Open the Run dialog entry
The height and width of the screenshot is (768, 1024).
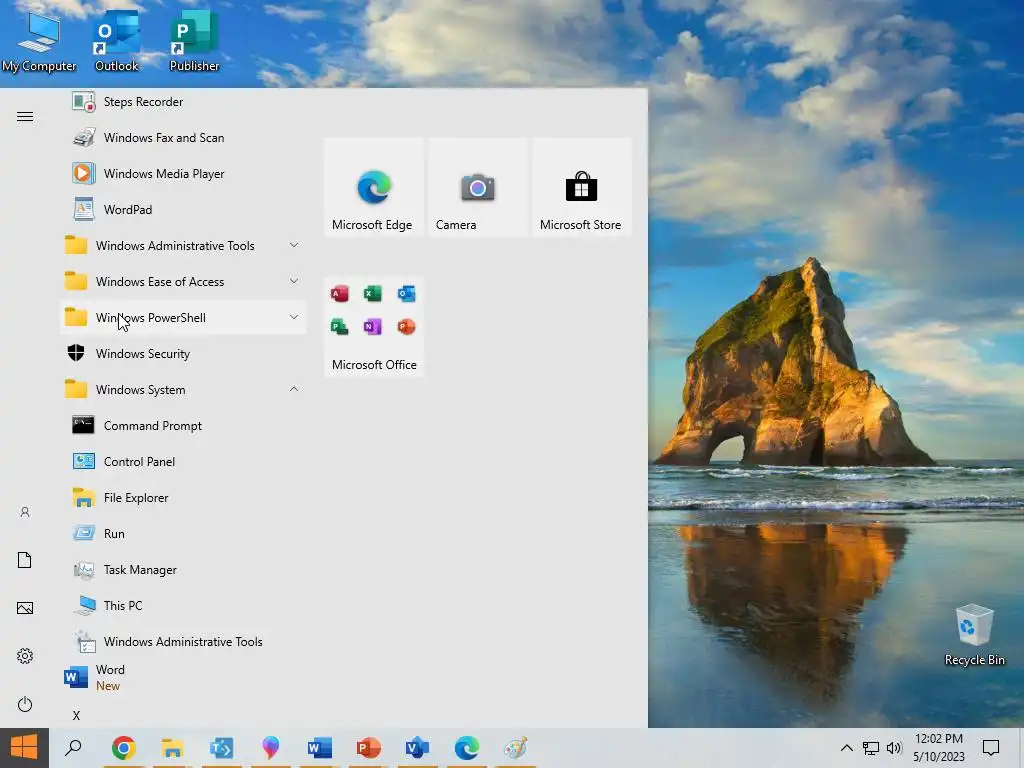tap(183, 534)
